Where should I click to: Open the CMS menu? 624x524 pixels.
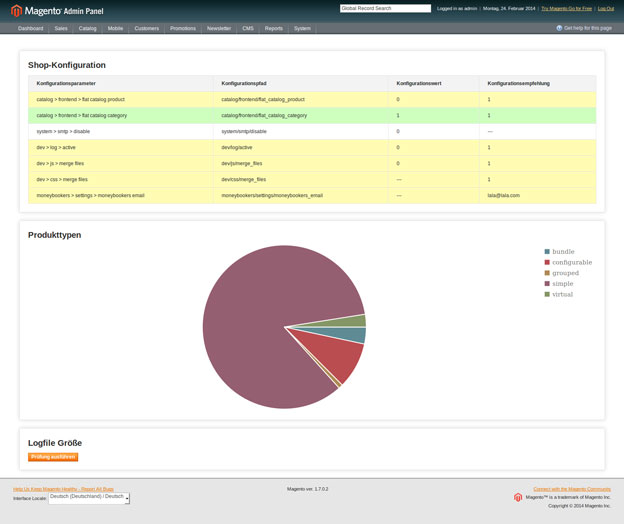pyautogui.click(x=248, y=28)
